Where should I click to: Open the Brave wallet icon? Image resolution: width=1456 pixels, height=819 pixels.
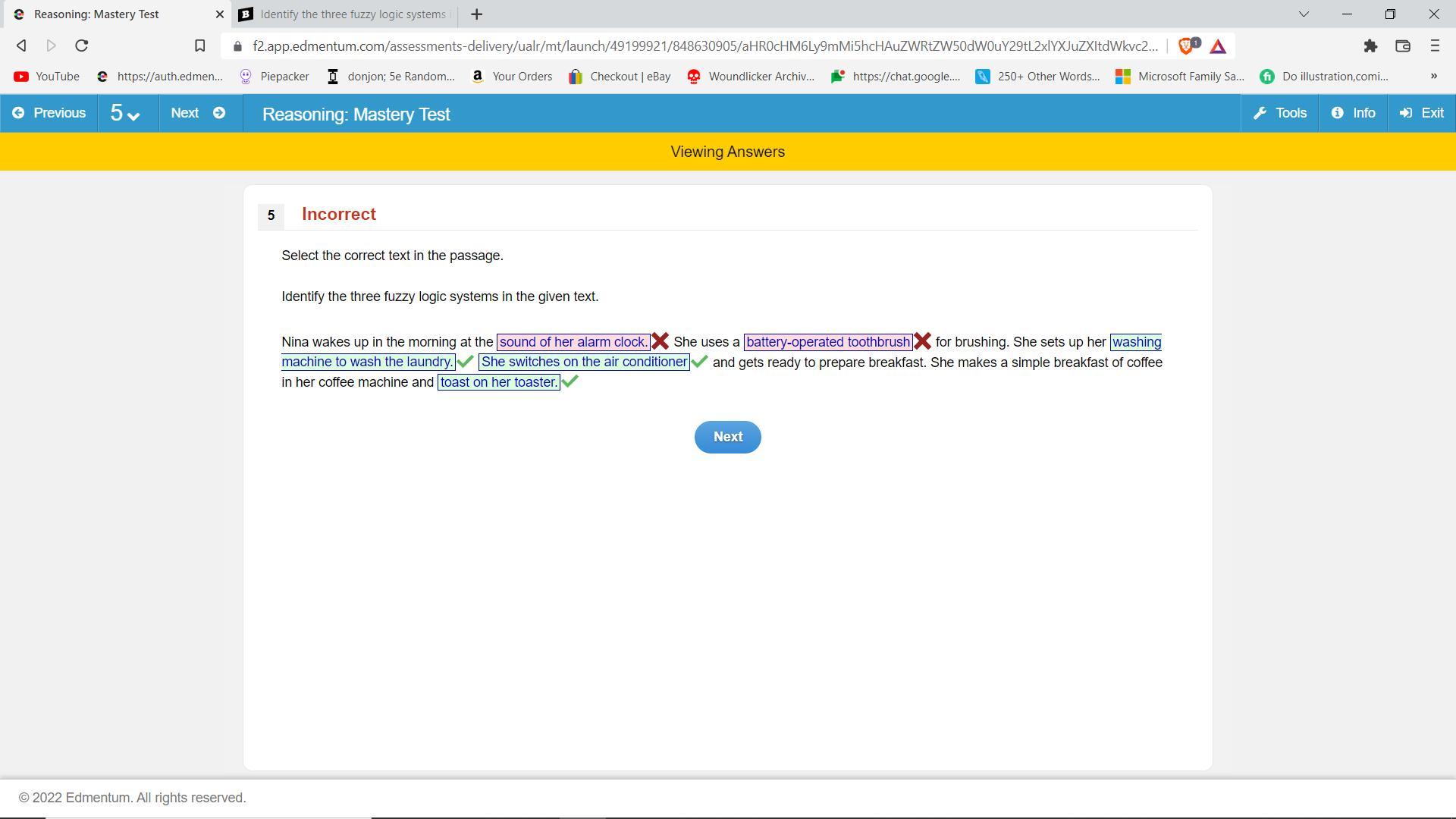coord(1402,46)
